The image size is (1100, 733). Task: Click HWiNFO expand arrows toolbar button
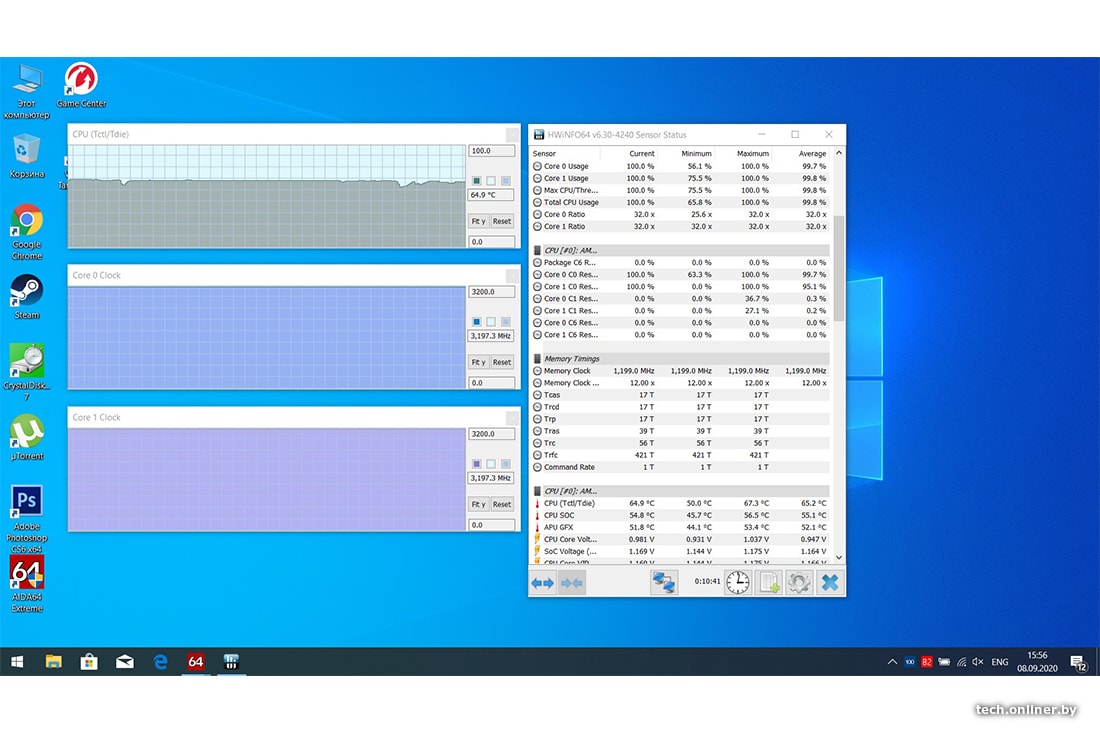(x=542, y=583)
